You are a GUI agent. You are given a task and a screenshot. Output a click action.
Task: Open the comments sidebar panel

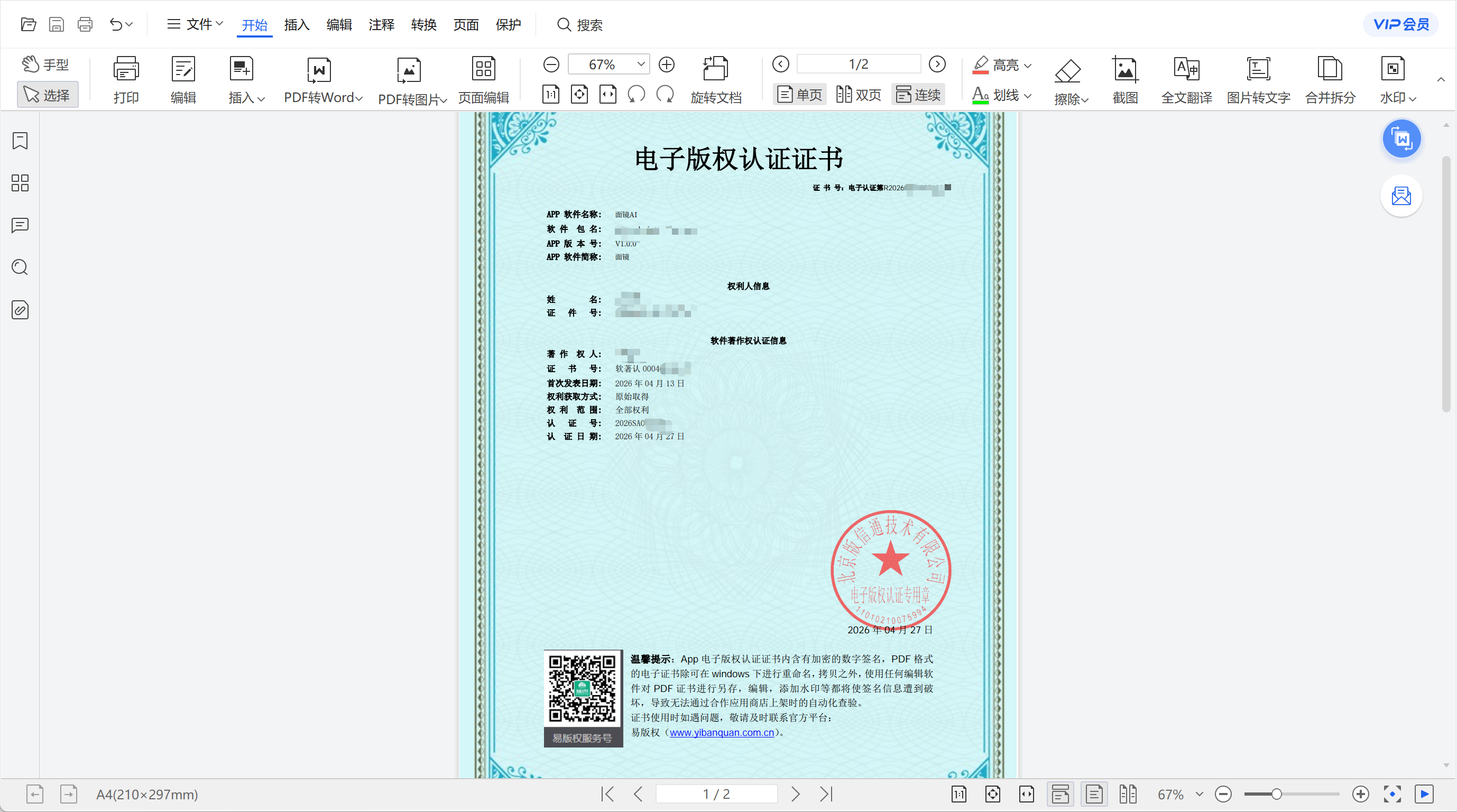(x=21, y=225)
